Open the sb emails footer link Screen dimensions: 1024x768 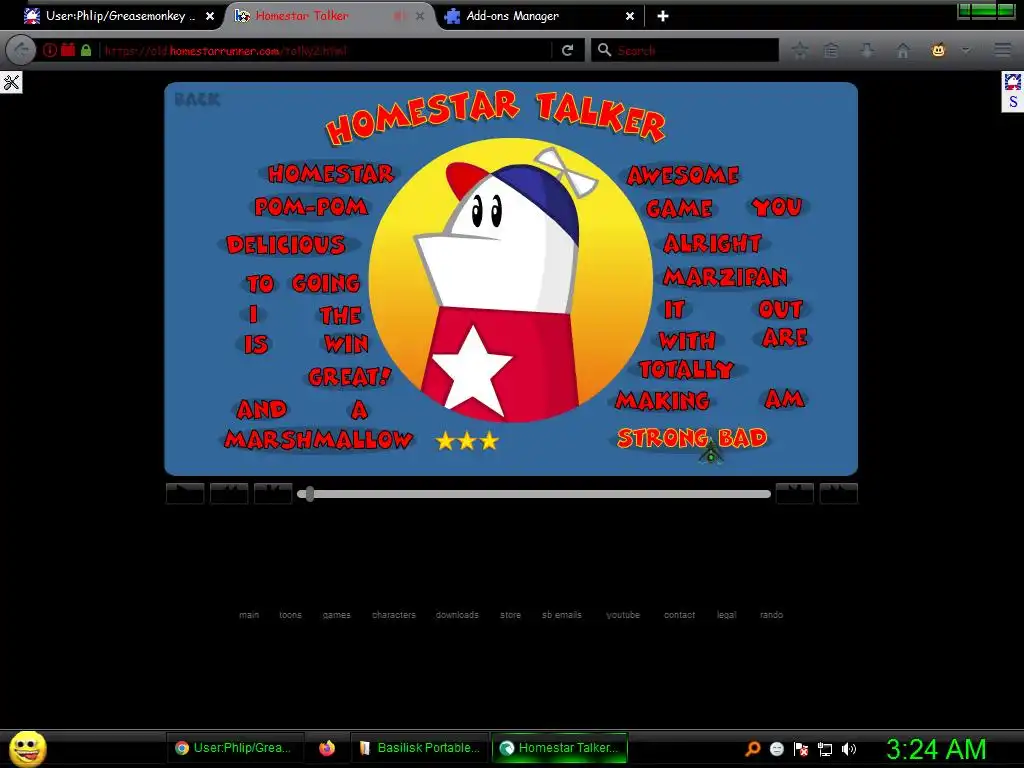coord(562,615)
